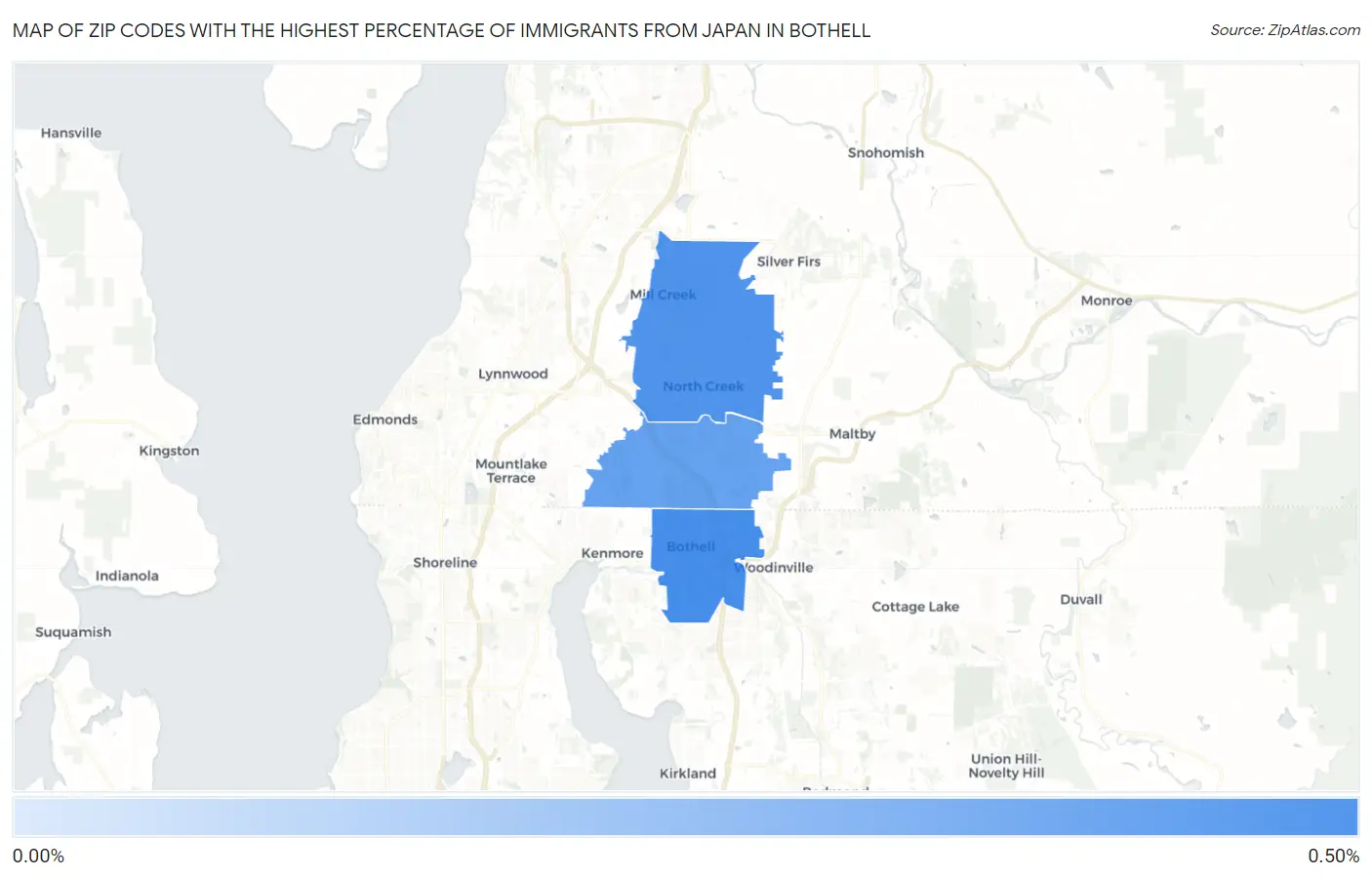Viewport: 1372px width, 877px height.
Task: Click the Cottage Lake map label
Action: point(915,606)
